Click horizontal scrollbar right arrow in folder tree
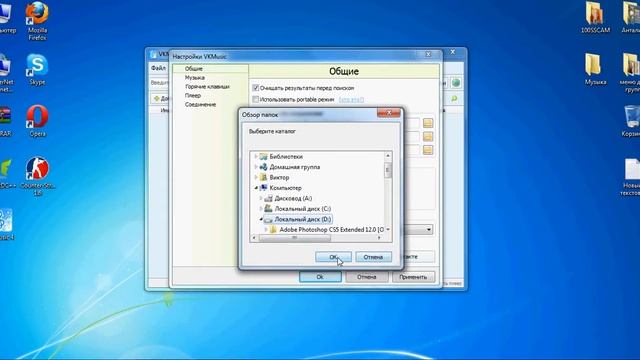The height and width of the screenshot is (360, 640). [380, 238]
